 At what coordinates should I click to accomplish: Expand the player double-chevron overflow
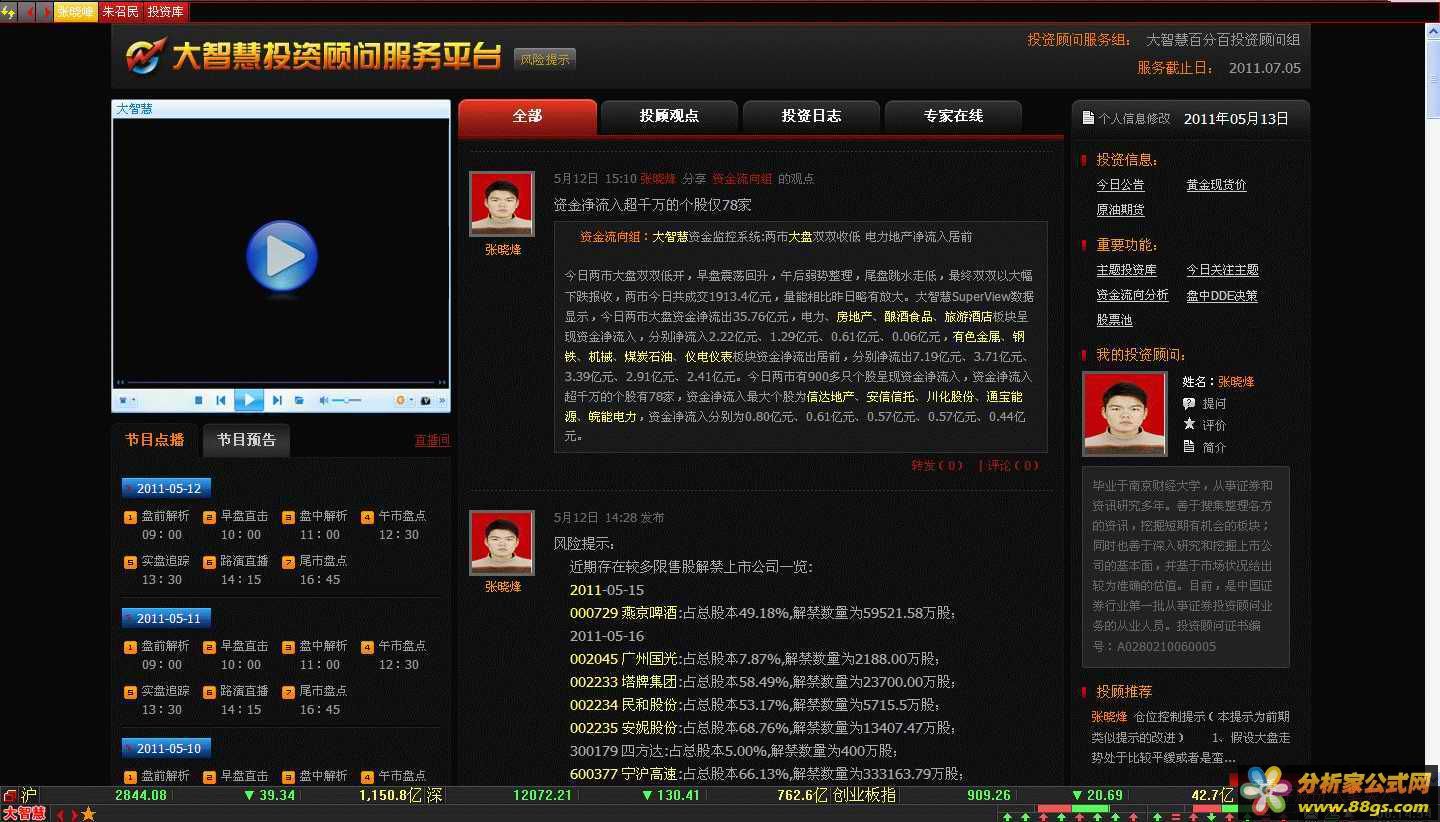443,400
